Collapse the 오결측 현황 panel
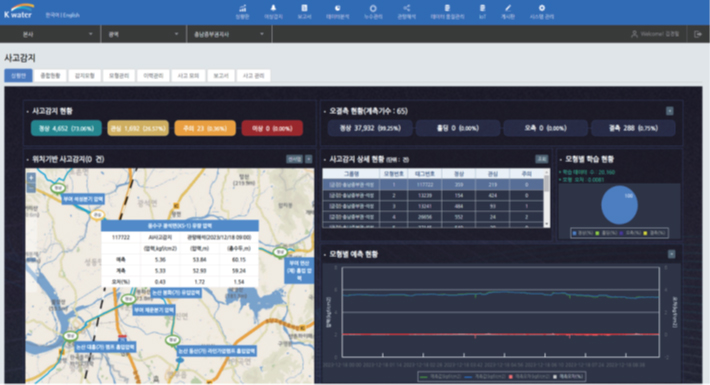Viewport: 710px width, 385px height. point(670,111)
